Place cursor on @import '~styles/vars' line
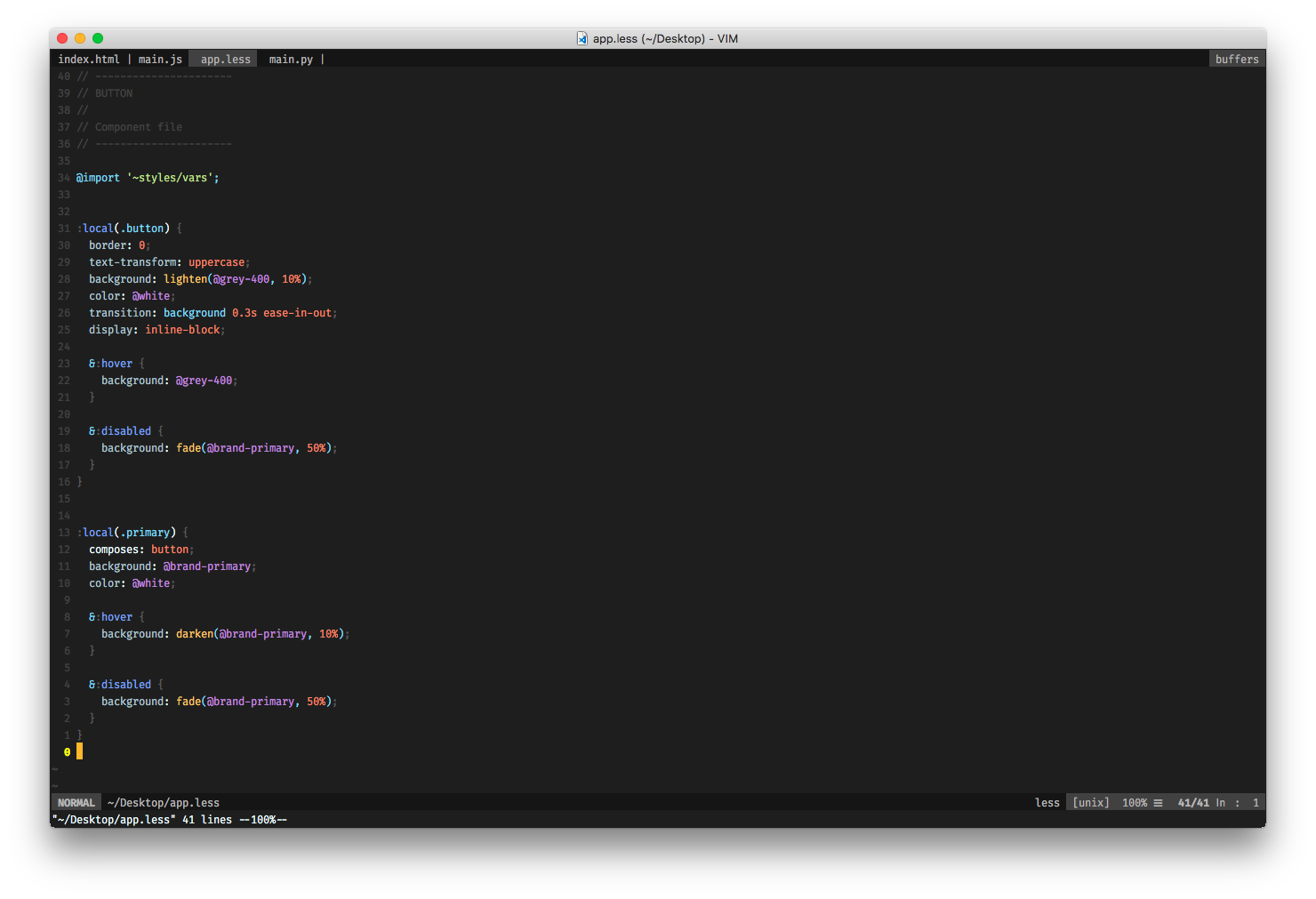 coord(148,178)
